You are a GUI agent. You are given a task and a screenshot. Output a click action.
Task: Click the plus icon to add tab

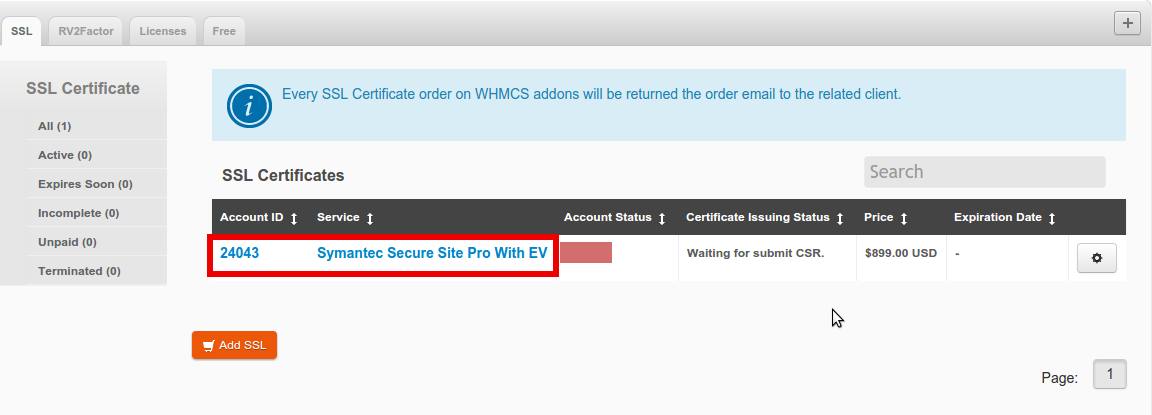(x=1127, y=23)
